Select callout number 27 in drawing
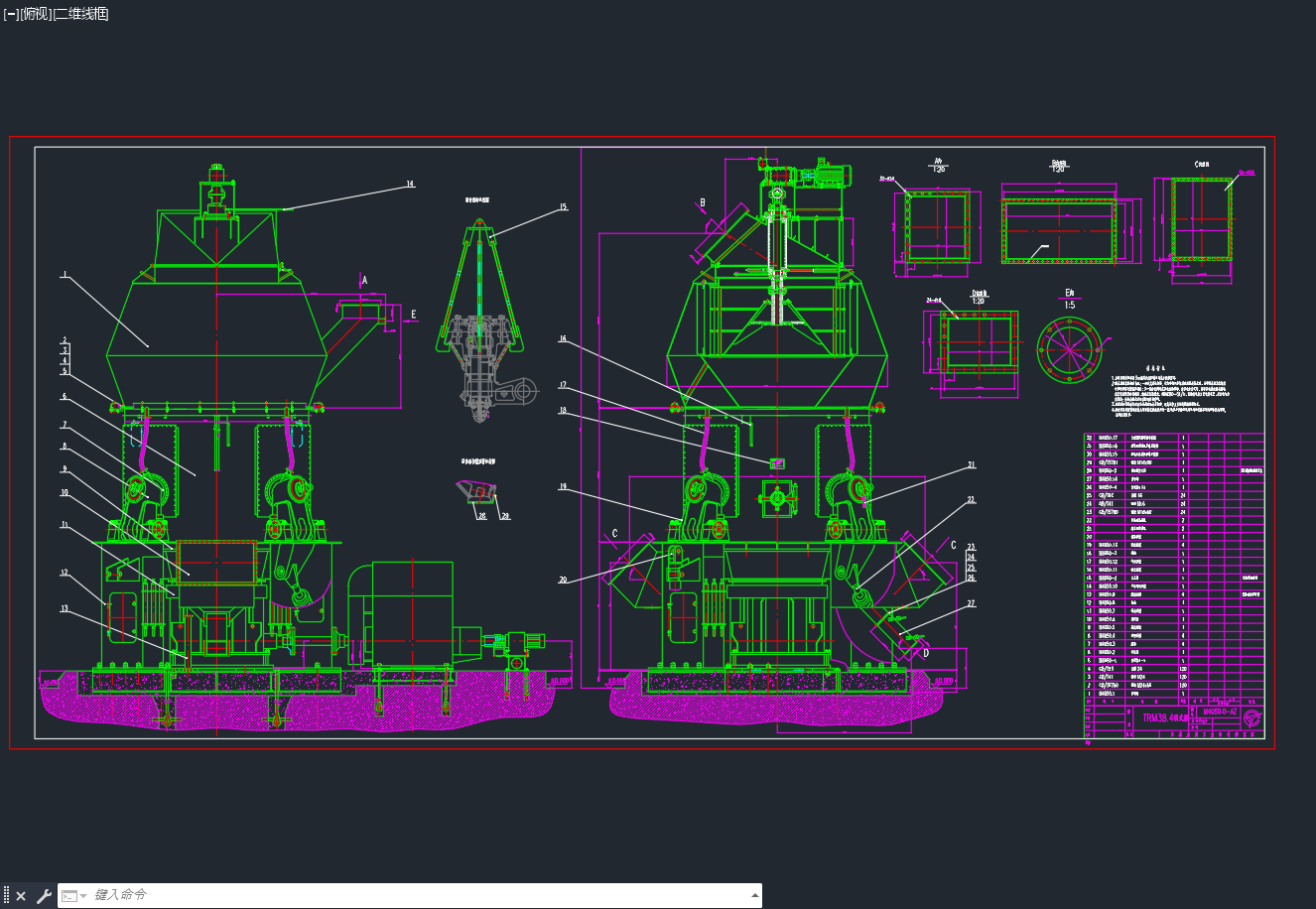 pyautogui.click(x=971, y=603)
